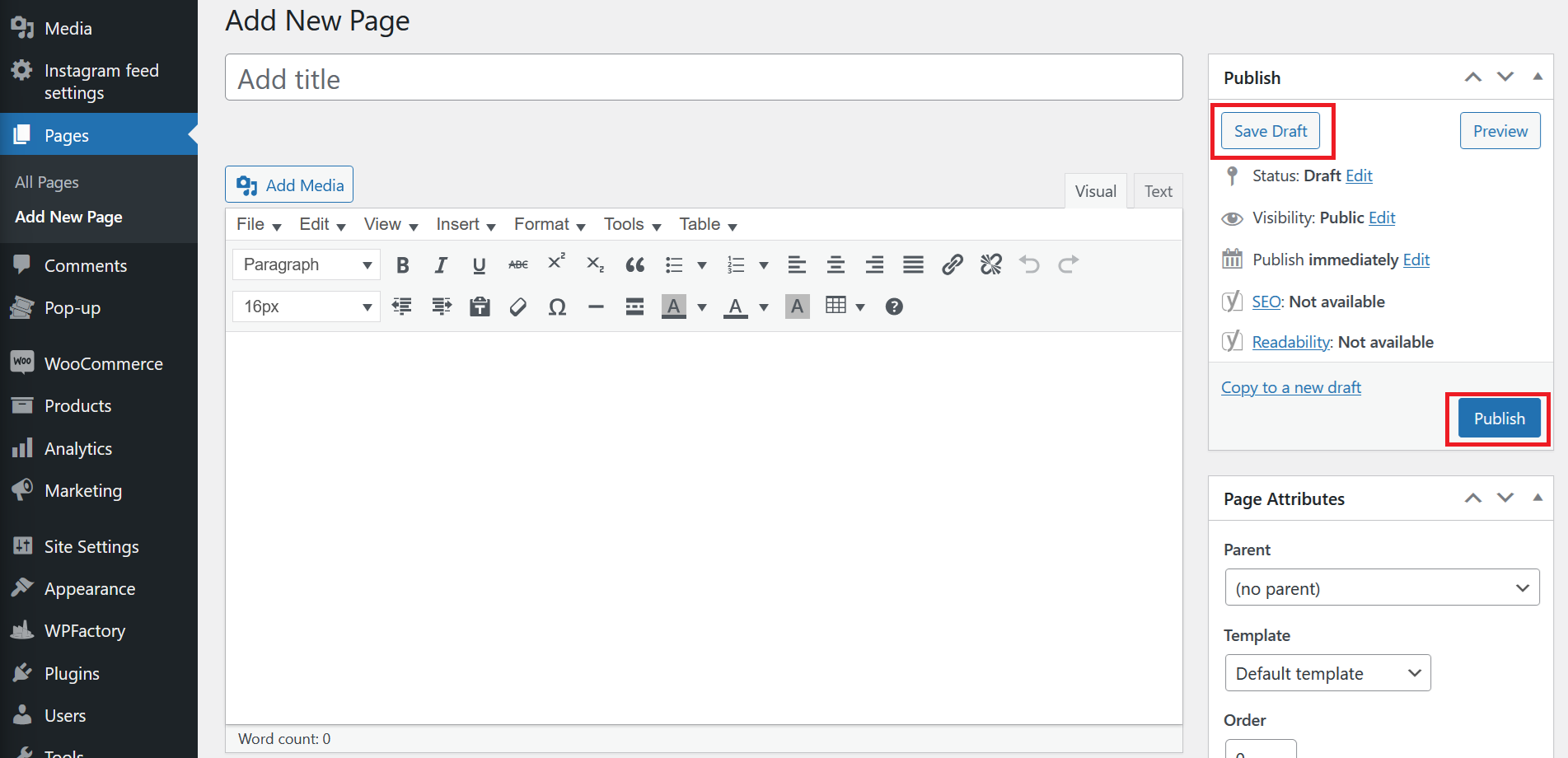The image size is (1568, 758).
Task: Click the blue Publish button
Action: tap(1499, 419)
